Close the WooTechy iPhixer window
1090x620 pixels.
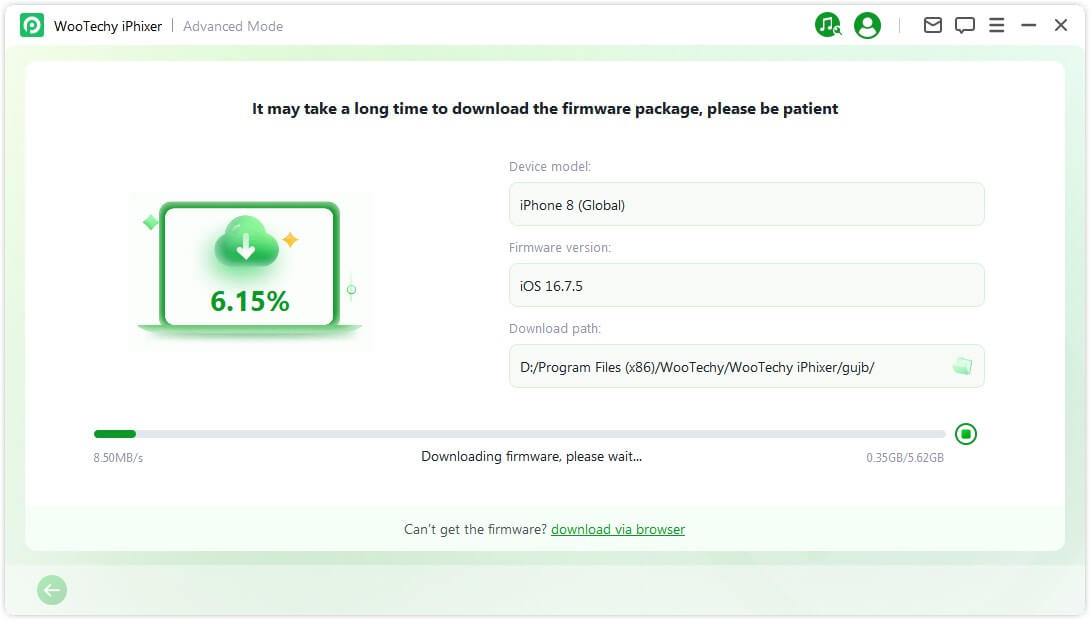tap(1061, 26)
